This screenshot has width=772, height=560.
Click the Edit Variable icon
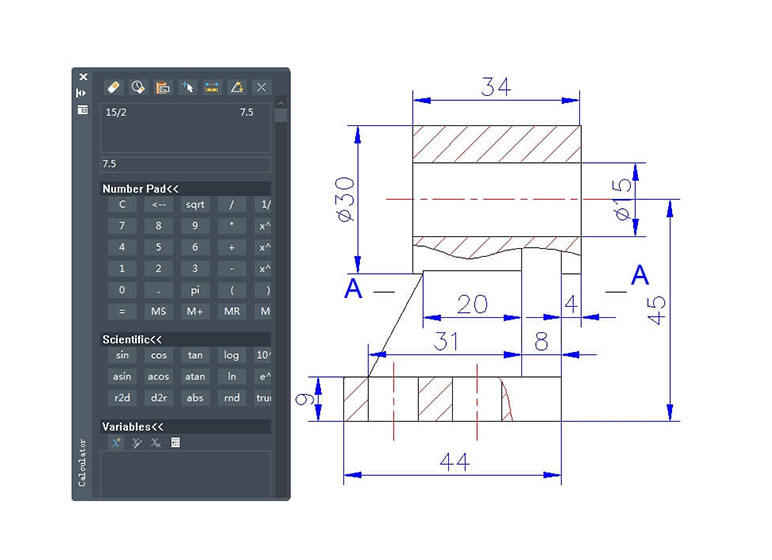136,442
